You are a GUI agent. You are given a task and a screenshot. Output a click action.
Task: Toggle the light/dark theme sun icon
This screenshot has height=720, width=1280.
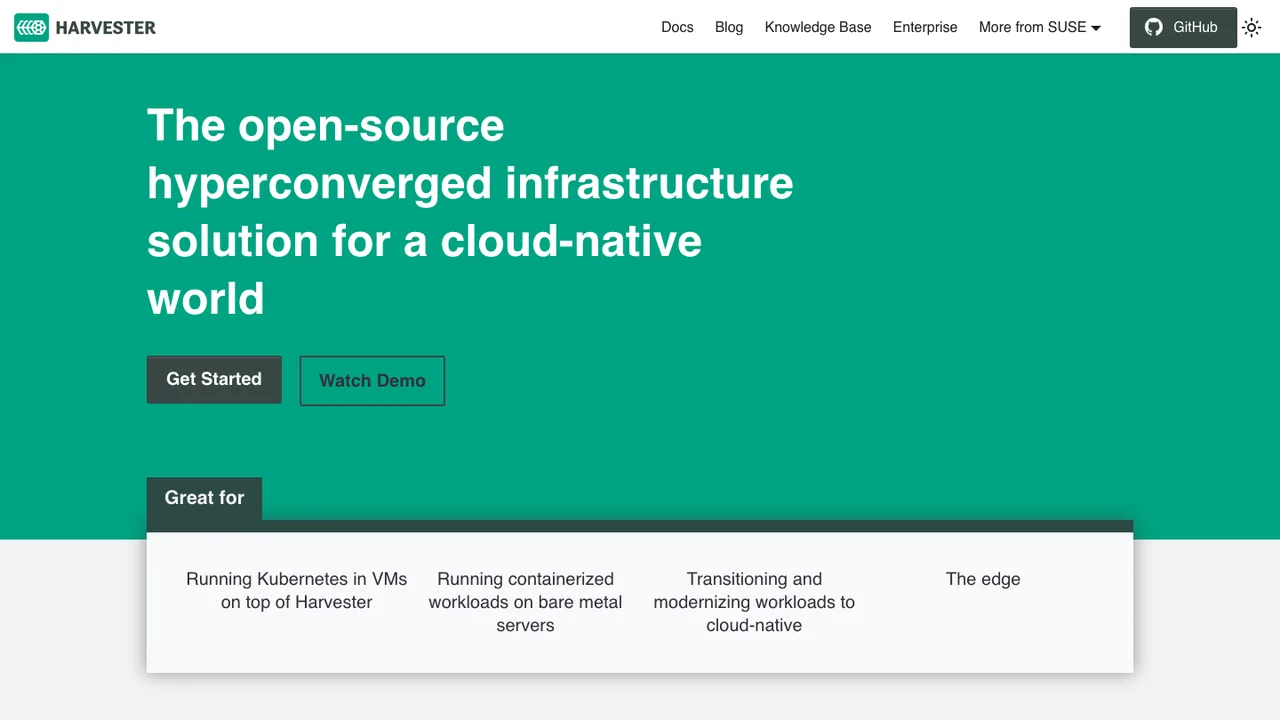pos(1252,28)
